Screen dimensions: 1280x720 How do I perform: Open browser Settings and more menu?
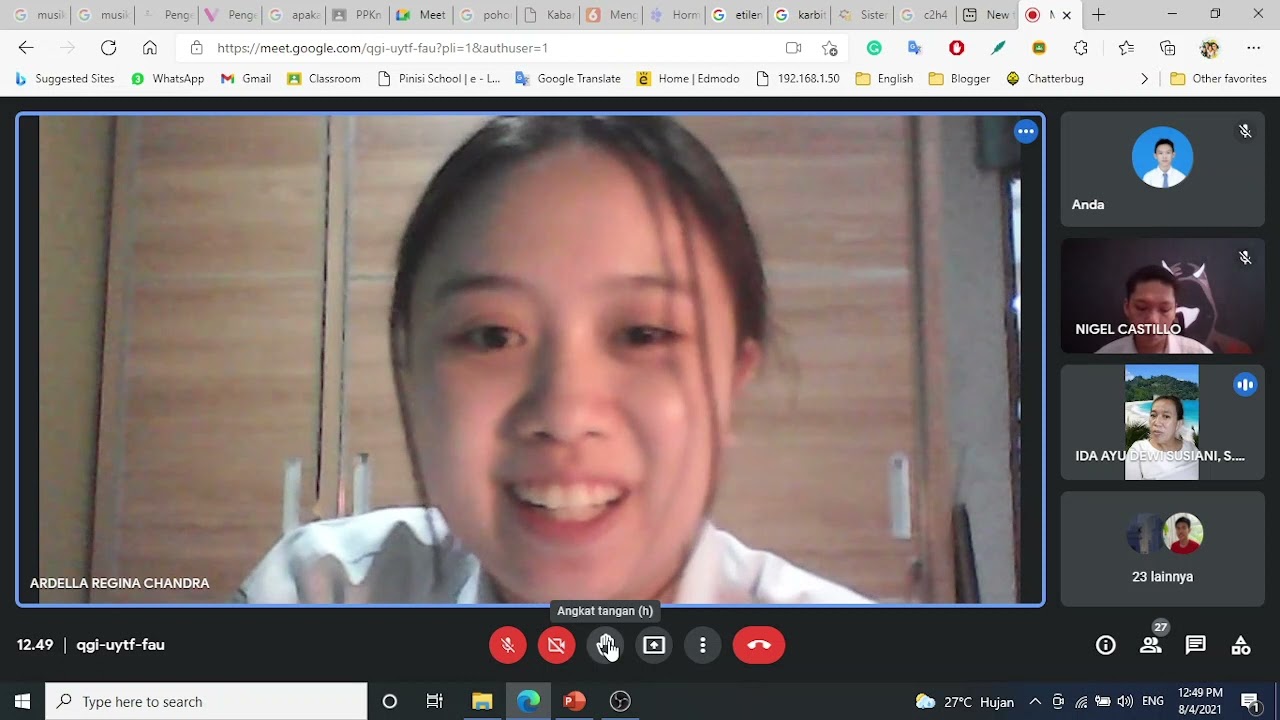1253,48
